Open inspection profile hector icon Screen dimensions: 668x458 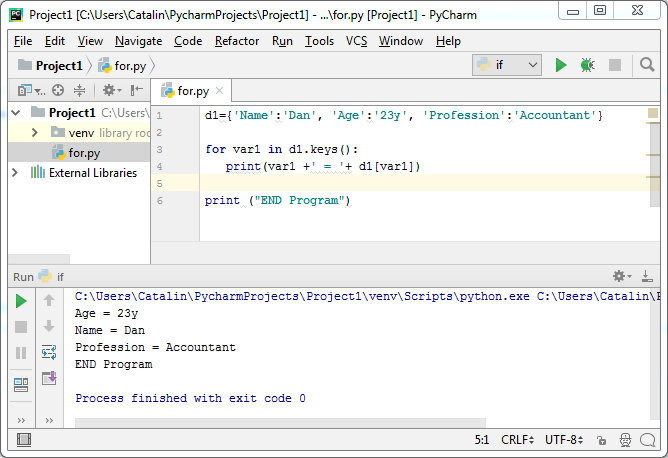pos(625,440)
